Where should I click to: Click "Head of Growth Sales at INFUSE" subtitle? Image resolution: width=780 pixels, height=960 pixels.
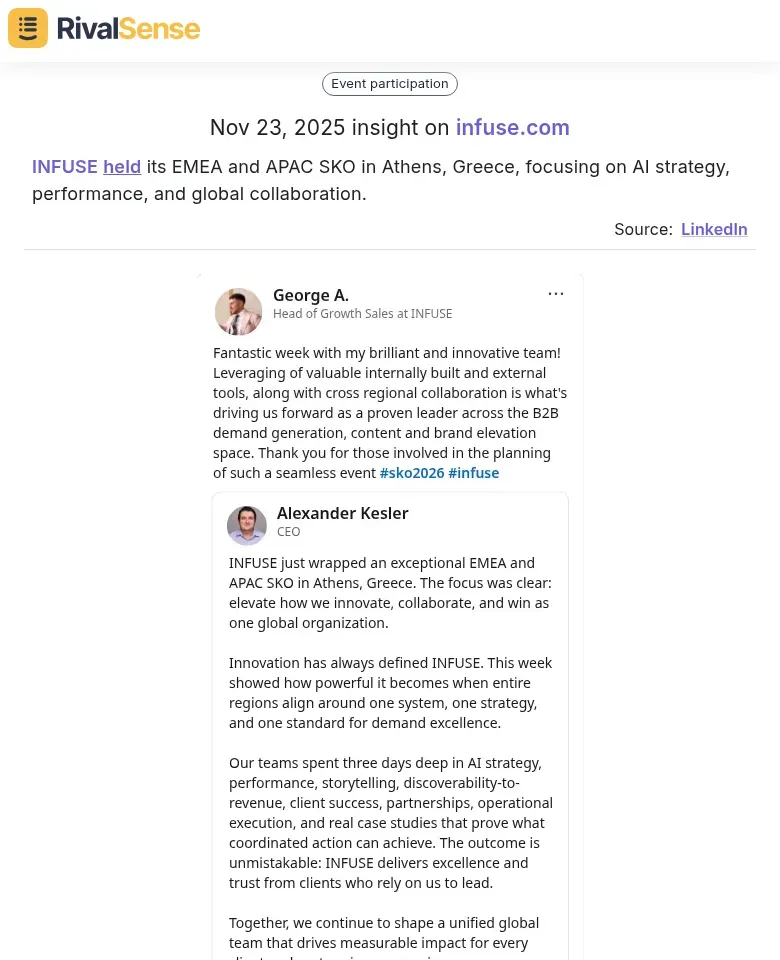tap(362, 313)
